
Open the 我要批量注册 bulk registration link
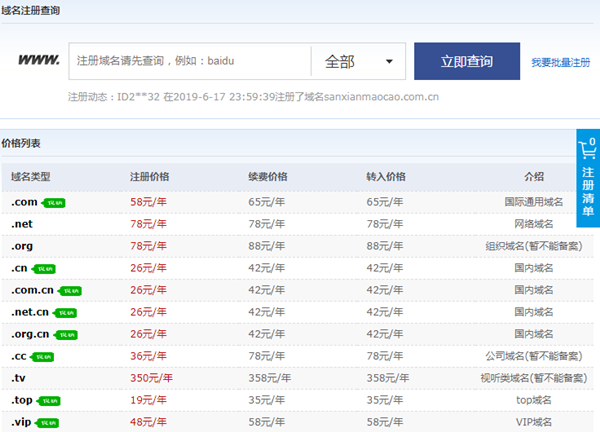561,62
